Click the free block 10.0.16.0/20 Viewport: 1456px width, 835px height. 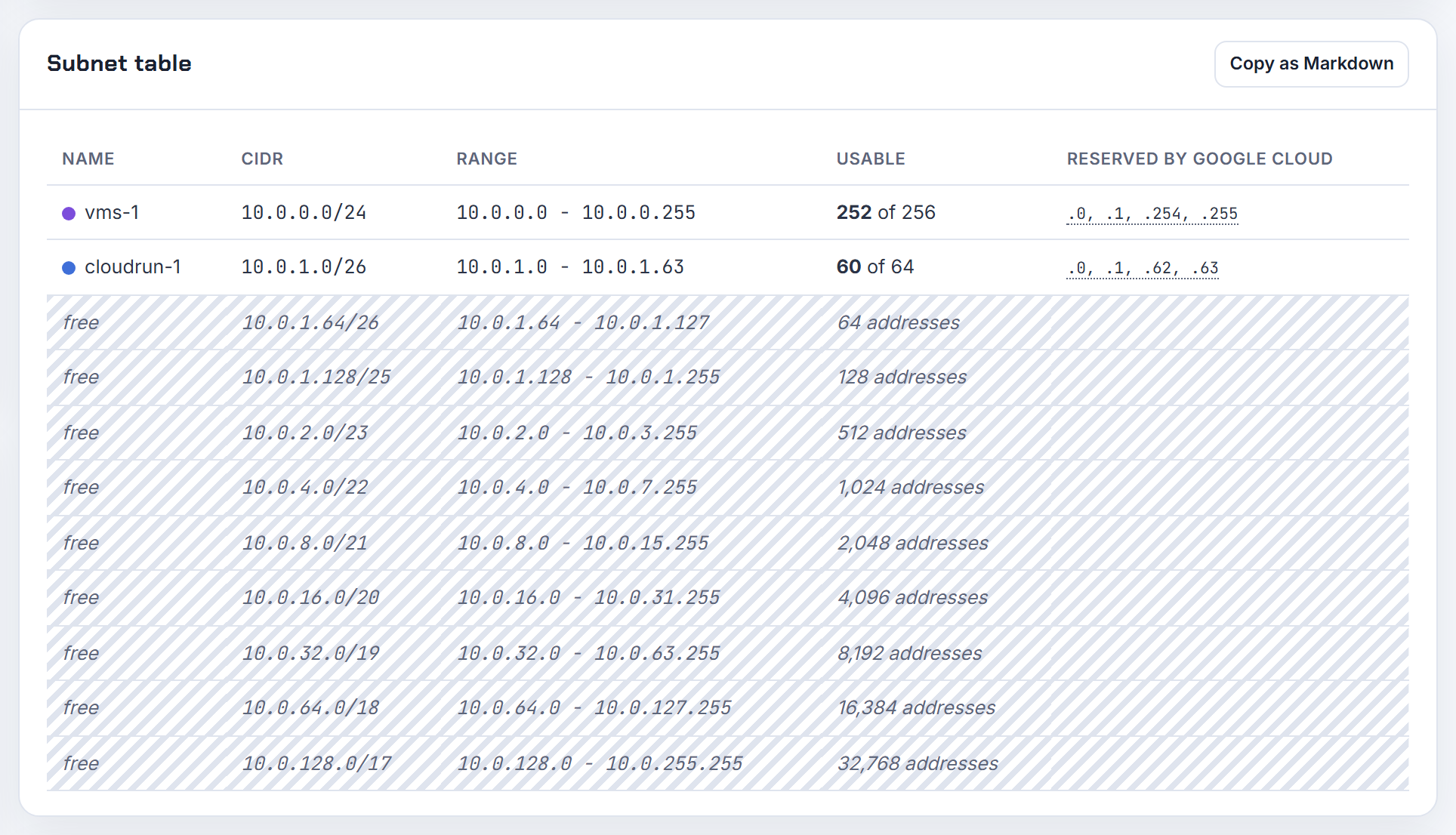tap(728, 598)
